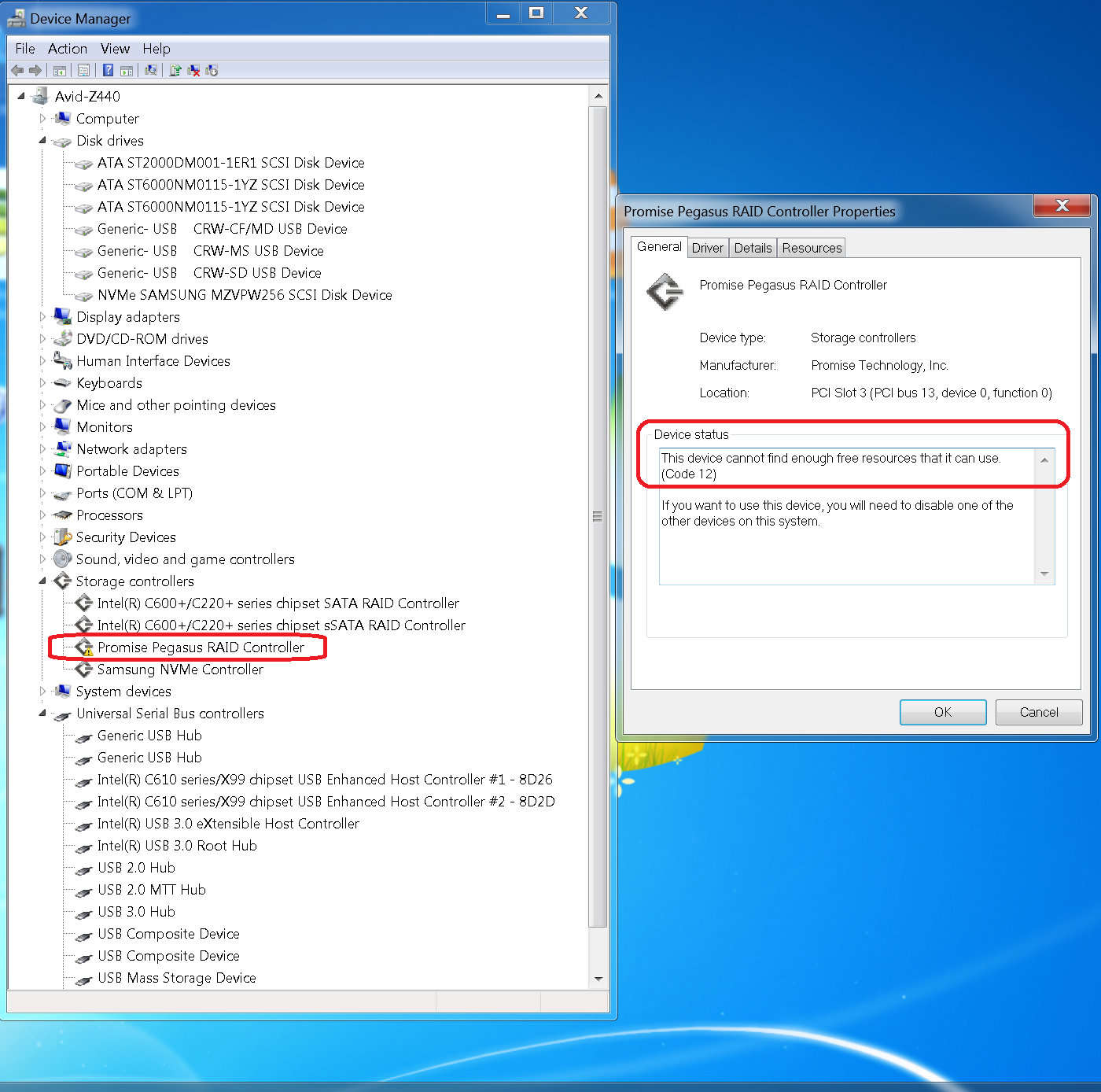Screen dimensions: 1101x1092
Task: Click the DVD/CD-ROM drives category icon
Action: pos(62,339)
